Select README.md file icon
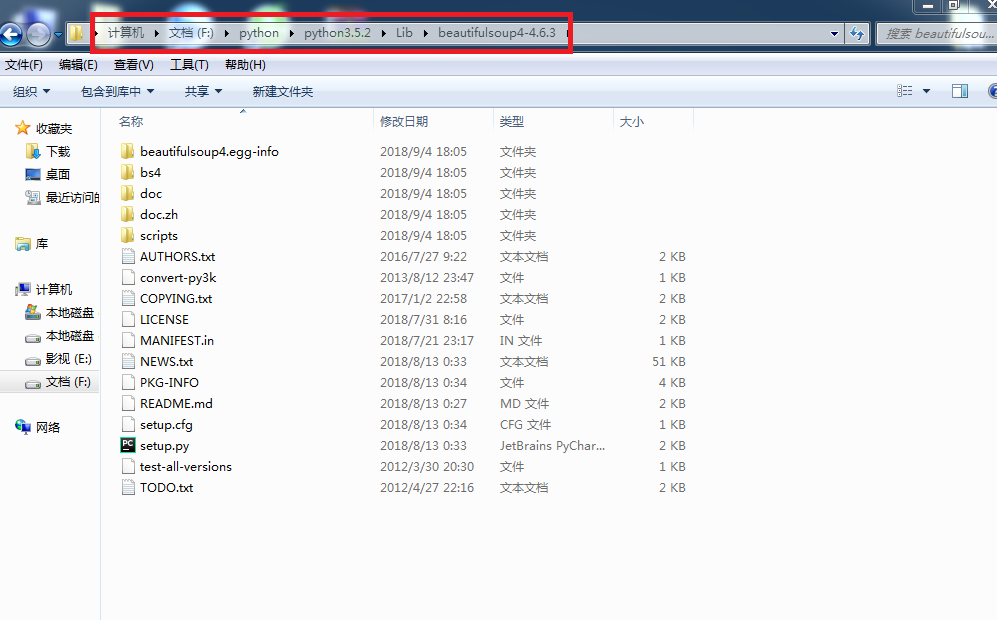This screenshot has height=620, width=997. tap(128, 403)
